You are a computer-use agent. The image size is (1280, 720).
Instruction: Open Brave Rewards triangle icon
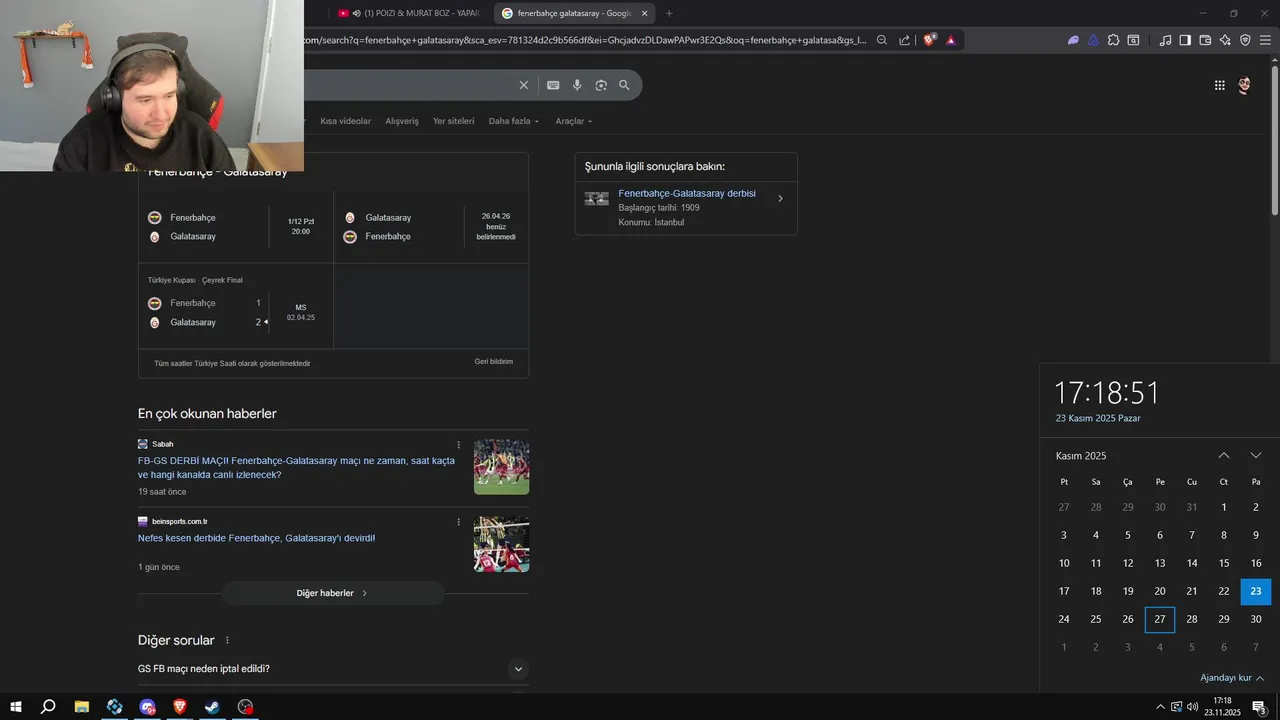[x=951, y=40]
